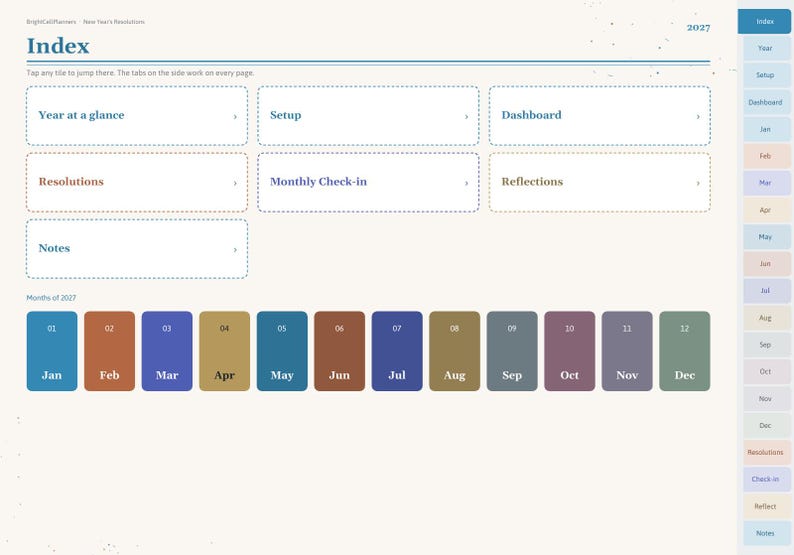Go to the Reflect side tab
Image resolution: width=794 pixels, height=555 pixels.
point(767,506)
